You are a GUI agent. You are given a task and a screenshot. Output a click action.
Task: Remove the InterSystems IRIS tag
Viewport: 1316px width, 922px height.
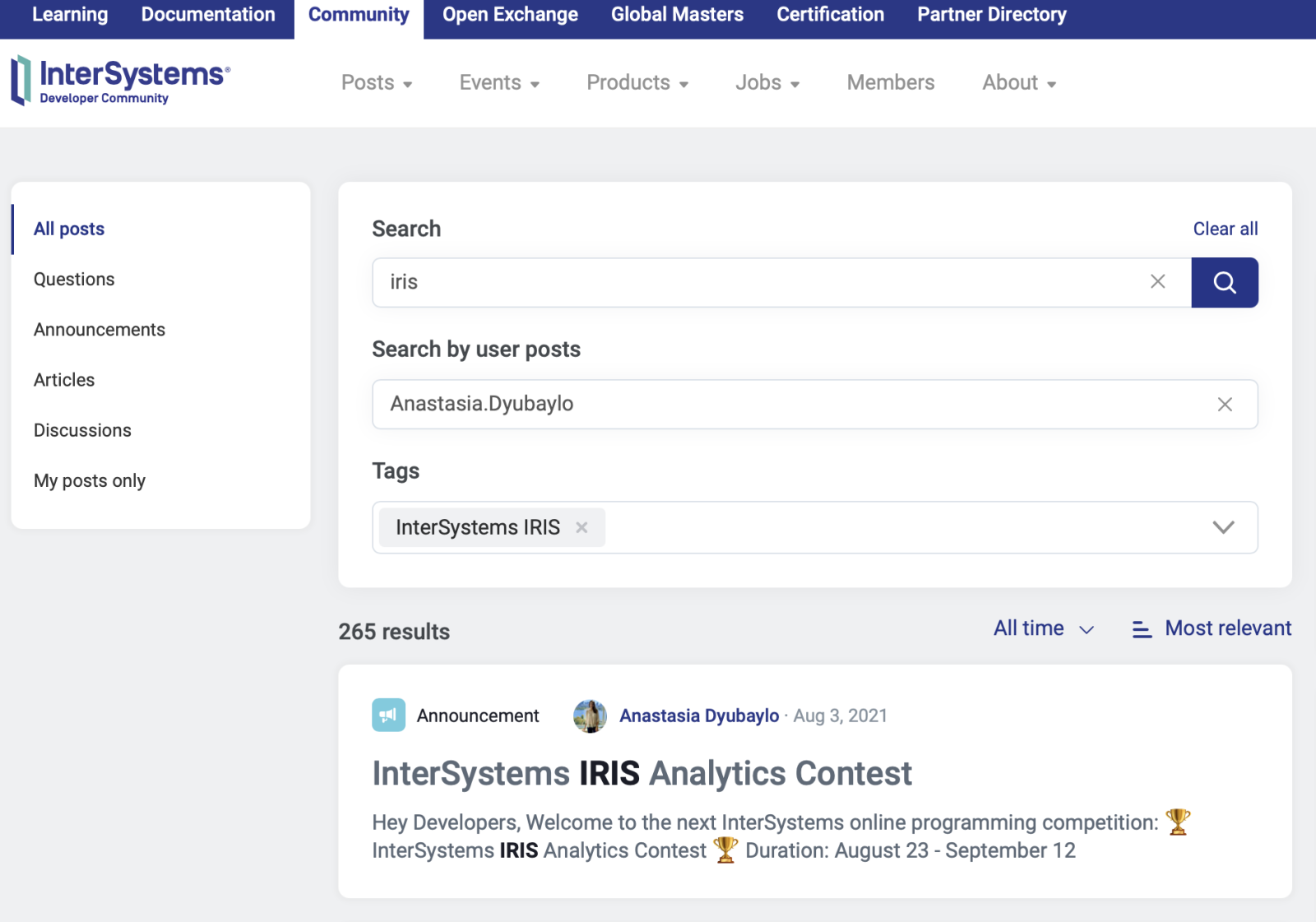point(582,527)
